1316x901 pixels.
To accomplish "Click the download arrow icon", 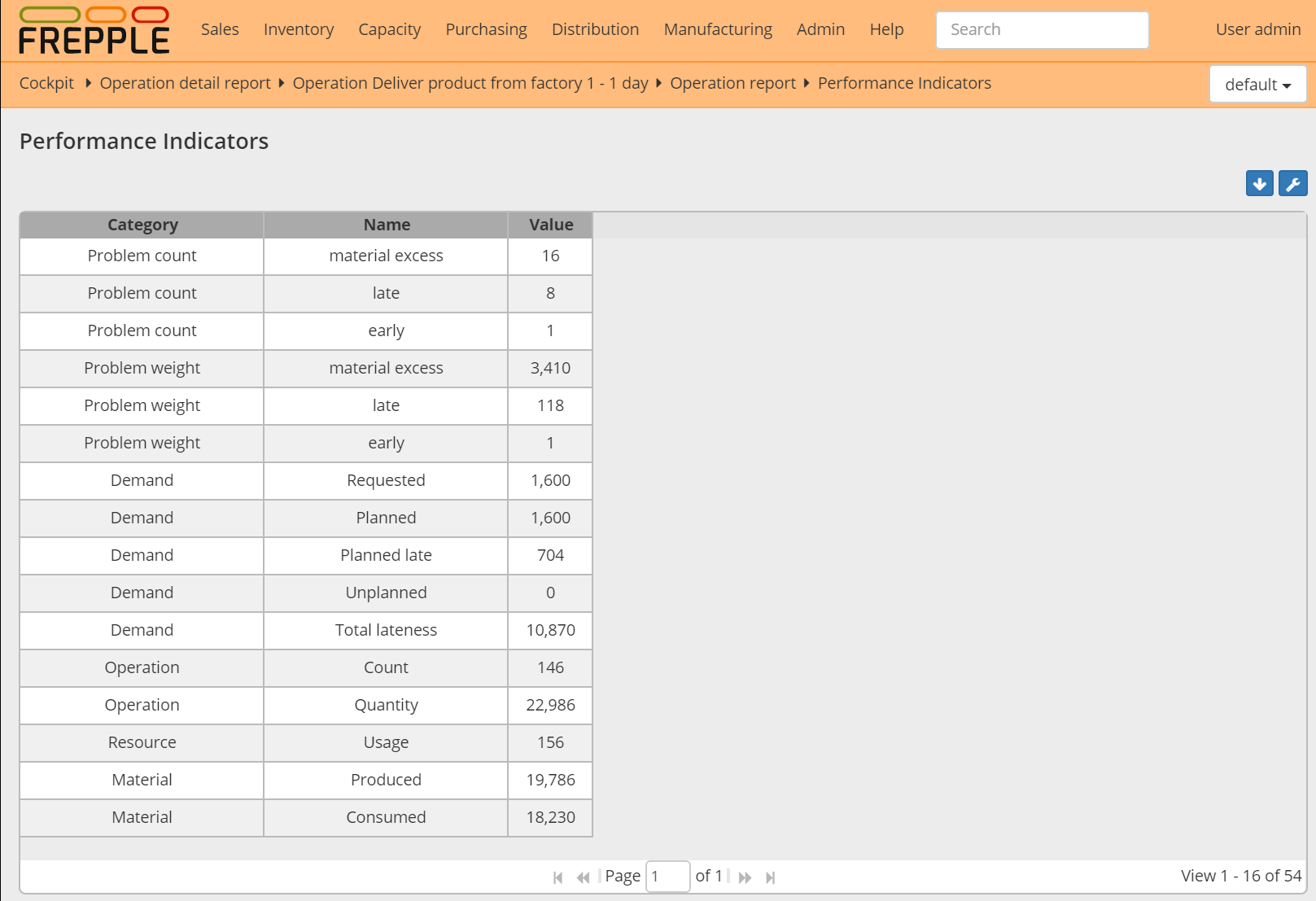I will click(x=1259, y=183).
